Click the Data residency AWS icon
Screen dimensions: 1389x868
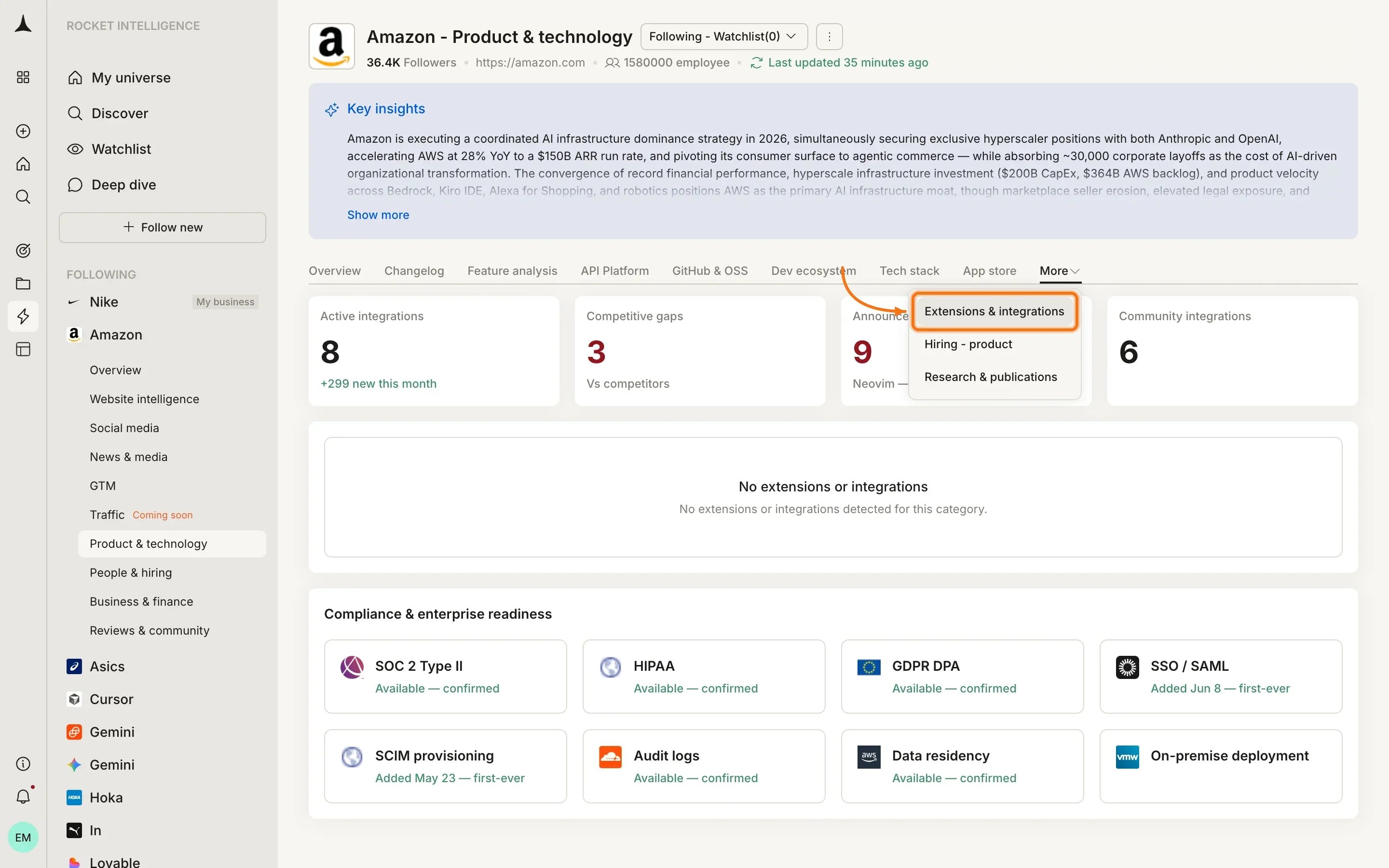(869, 757)
